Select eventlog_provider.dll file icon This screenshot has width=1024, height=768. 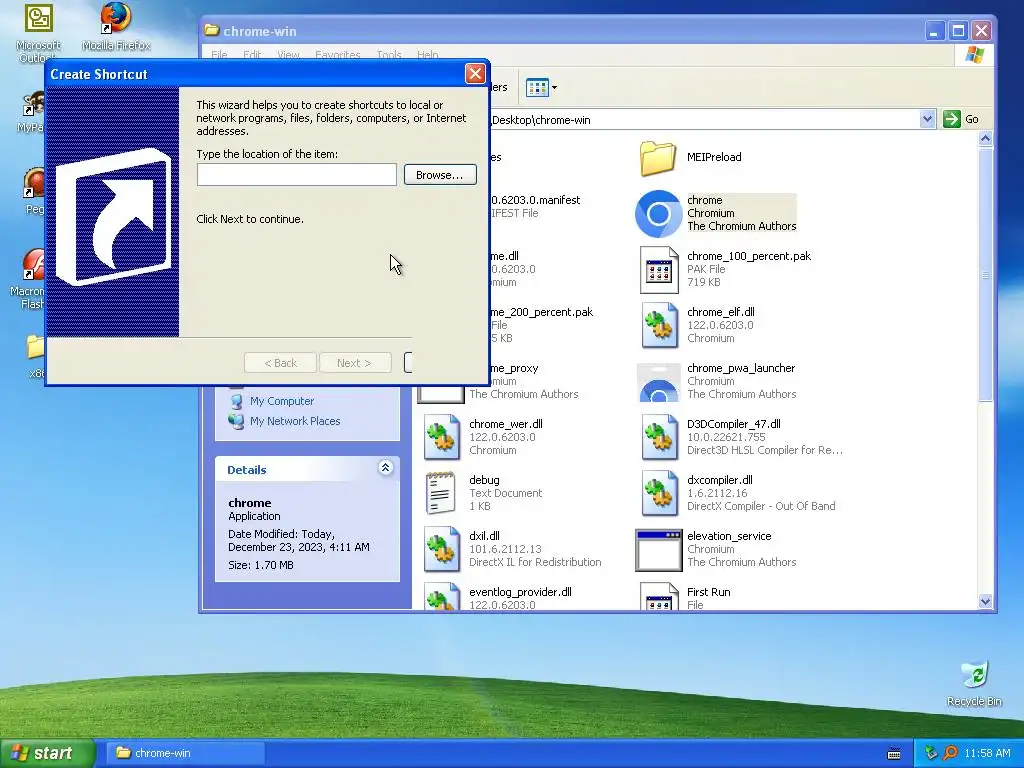pyautogui.click(x=441, y=596)
